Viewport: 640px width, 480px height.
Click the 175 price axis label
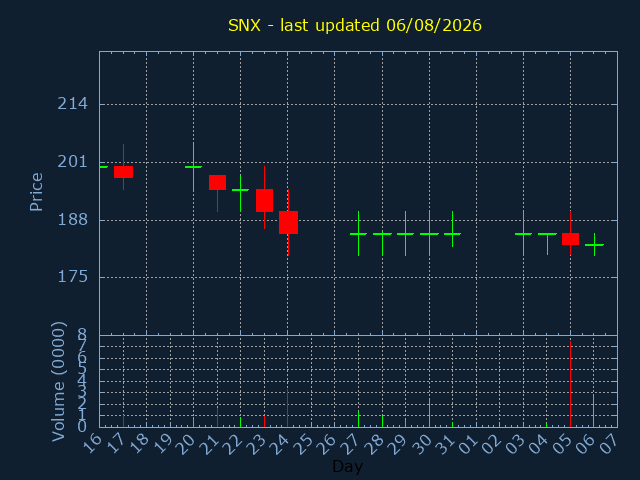(x=72, y=277)
